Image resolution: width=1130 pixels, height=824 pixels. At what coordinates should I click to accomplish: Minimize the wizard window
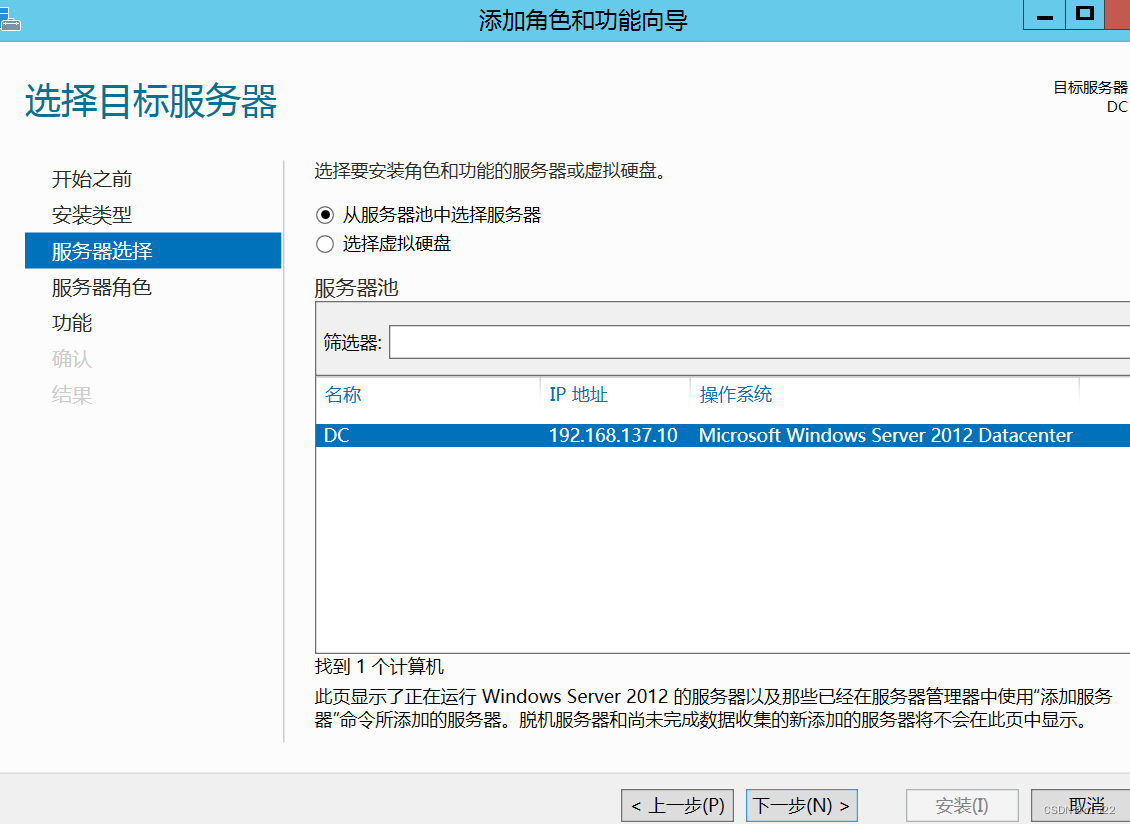(x=1044, y=15)
